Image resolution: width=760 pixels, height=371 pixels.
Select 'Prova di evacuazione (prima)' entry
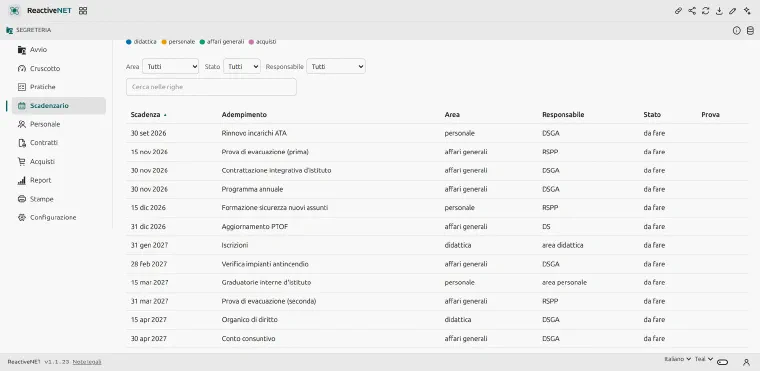click(x=437, y=152)
